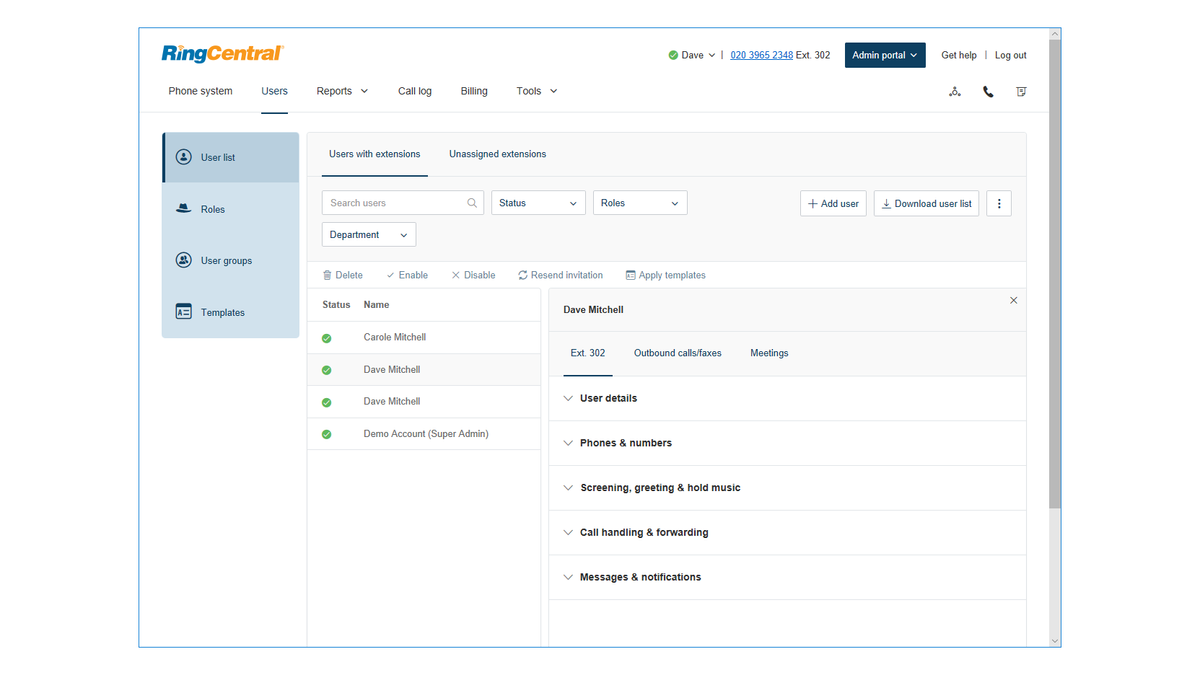The image size is (1200, 675).
Task: Switch to the Unassigned extensions tab
Action: 497,154
